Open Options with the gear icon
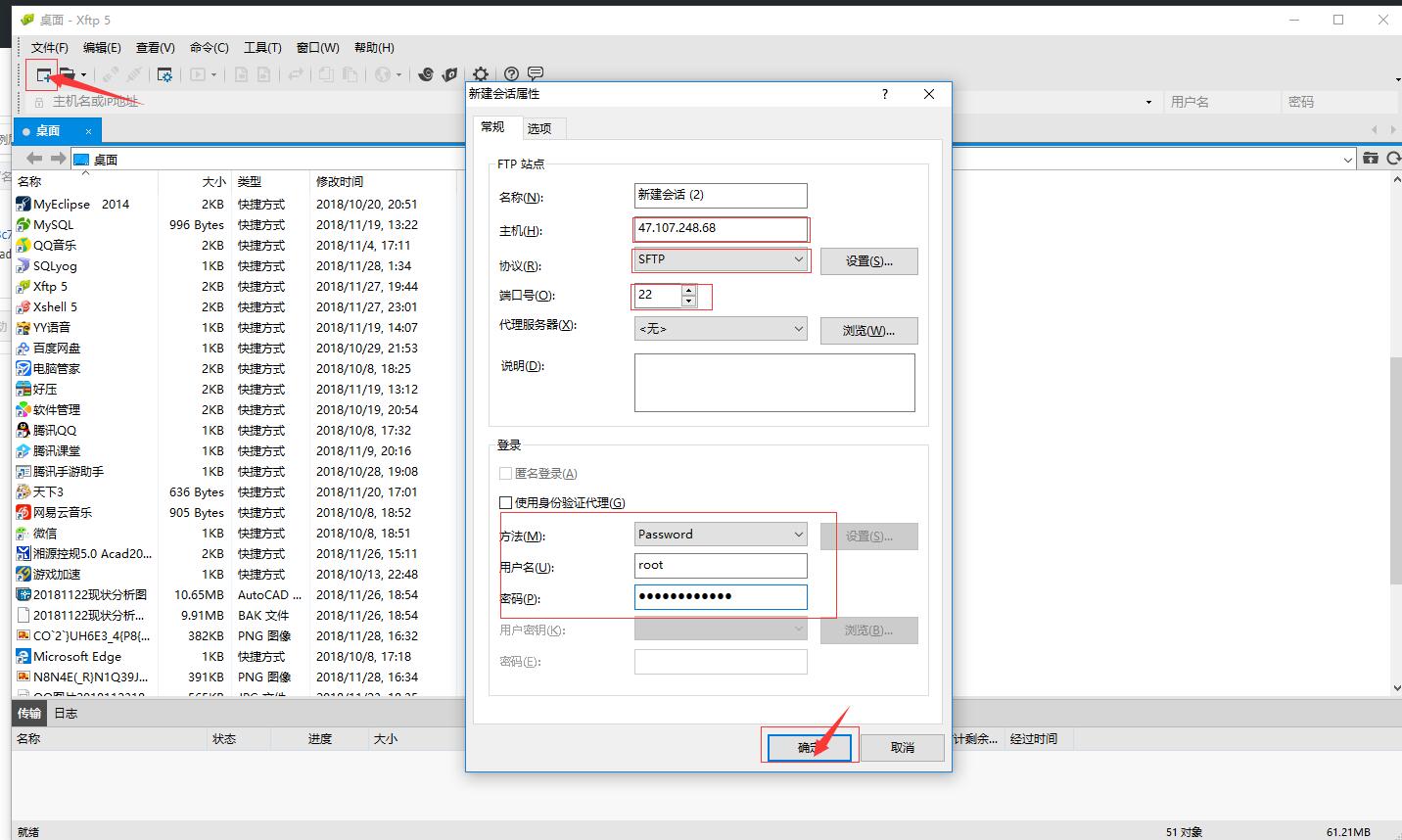The width and height of the screenshot is (1402, 840). (481, 74)
